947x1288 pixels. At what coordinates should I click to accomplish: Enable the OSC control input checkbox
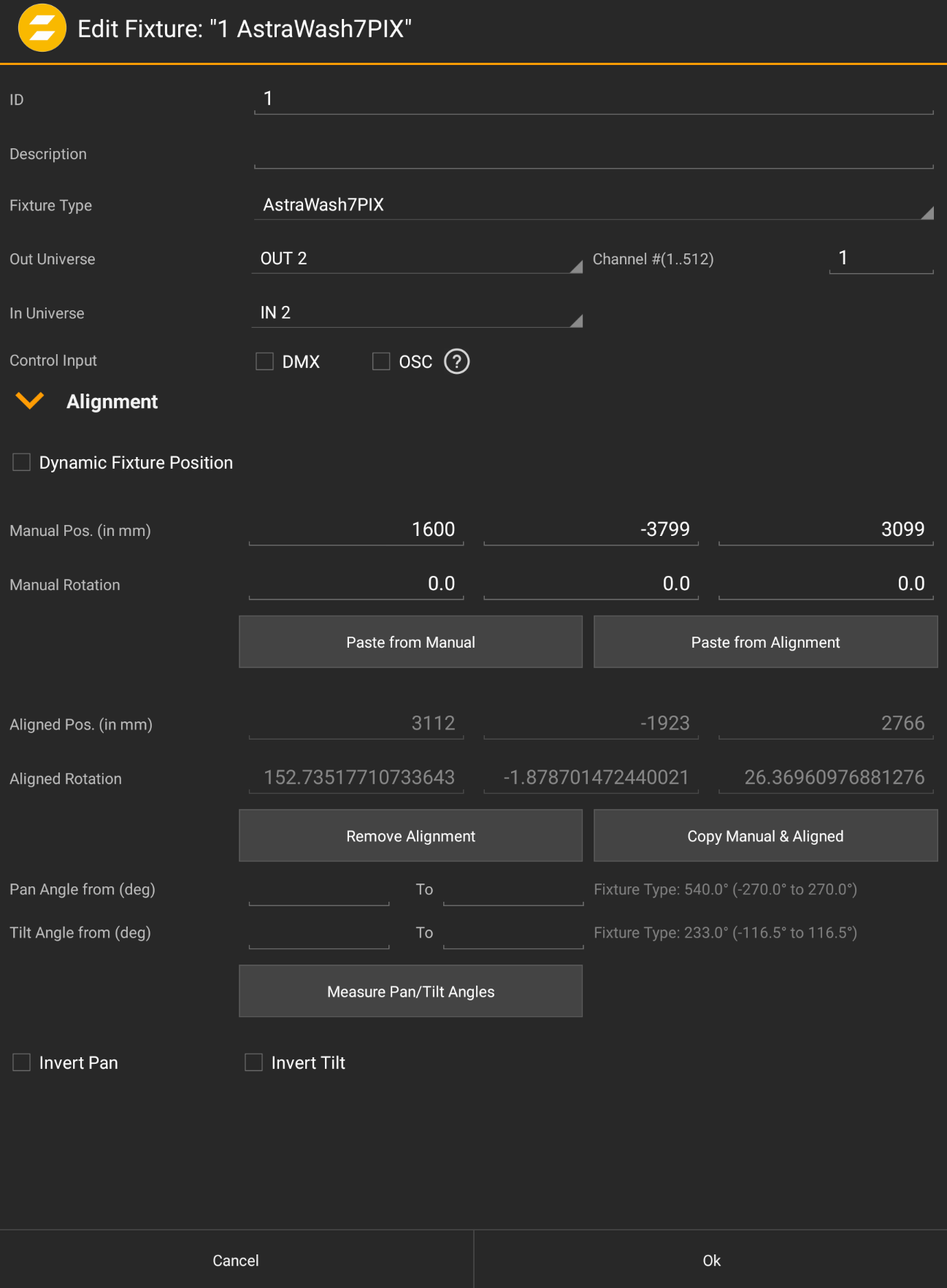point(381,361)
